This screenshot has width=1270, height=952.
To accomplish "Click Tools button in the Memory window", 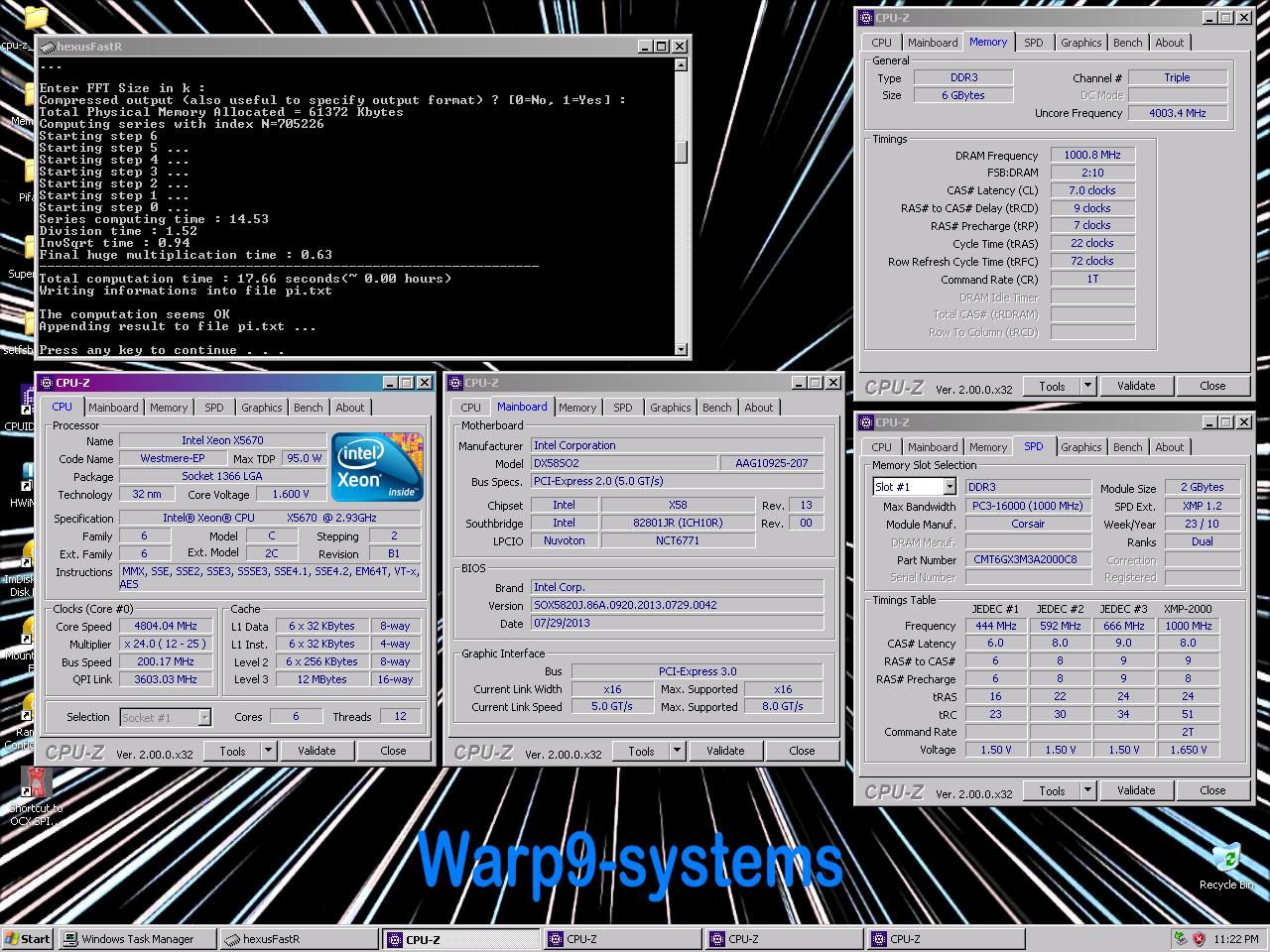I will click(1052, 386).
